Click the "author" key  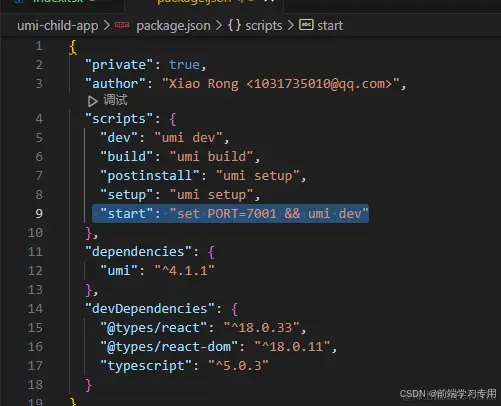pos(115,84)
